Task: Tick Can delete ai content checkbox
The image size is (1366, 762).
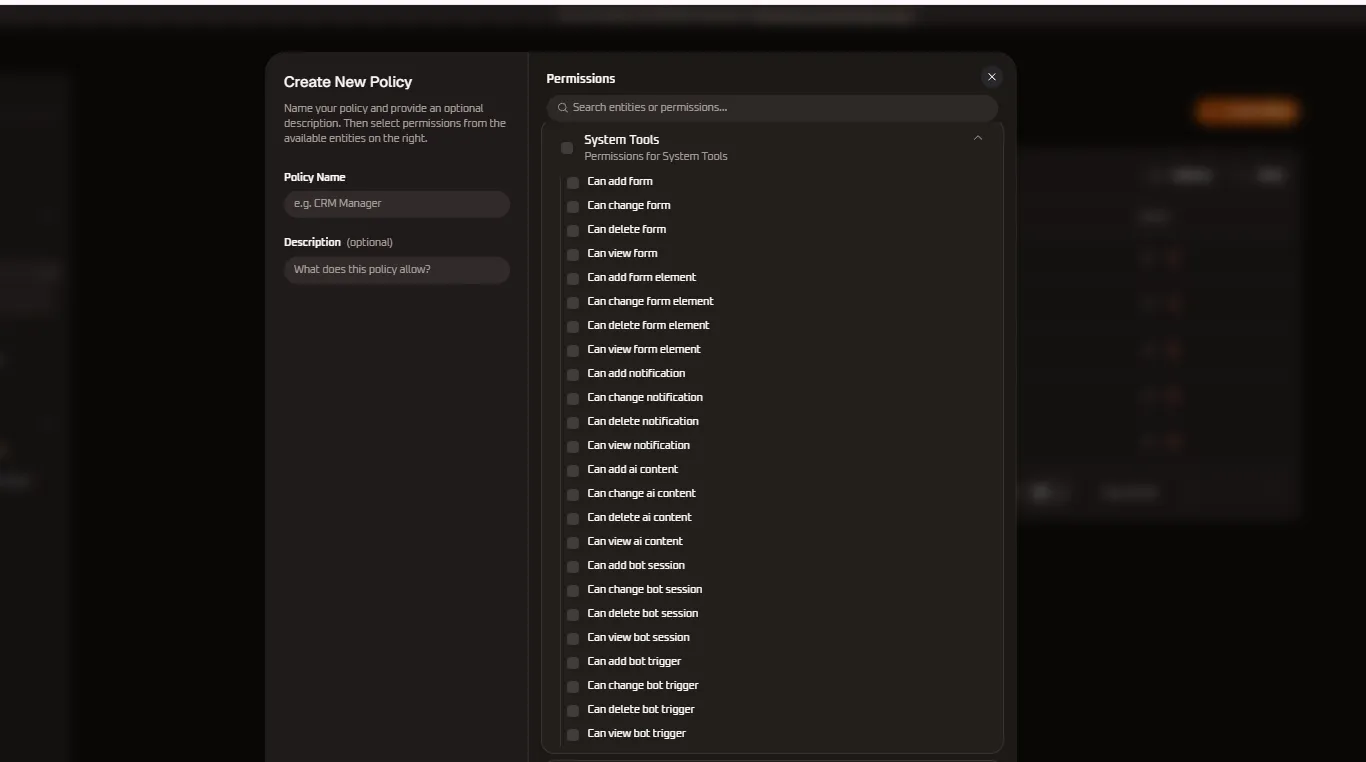Action: 573,519
